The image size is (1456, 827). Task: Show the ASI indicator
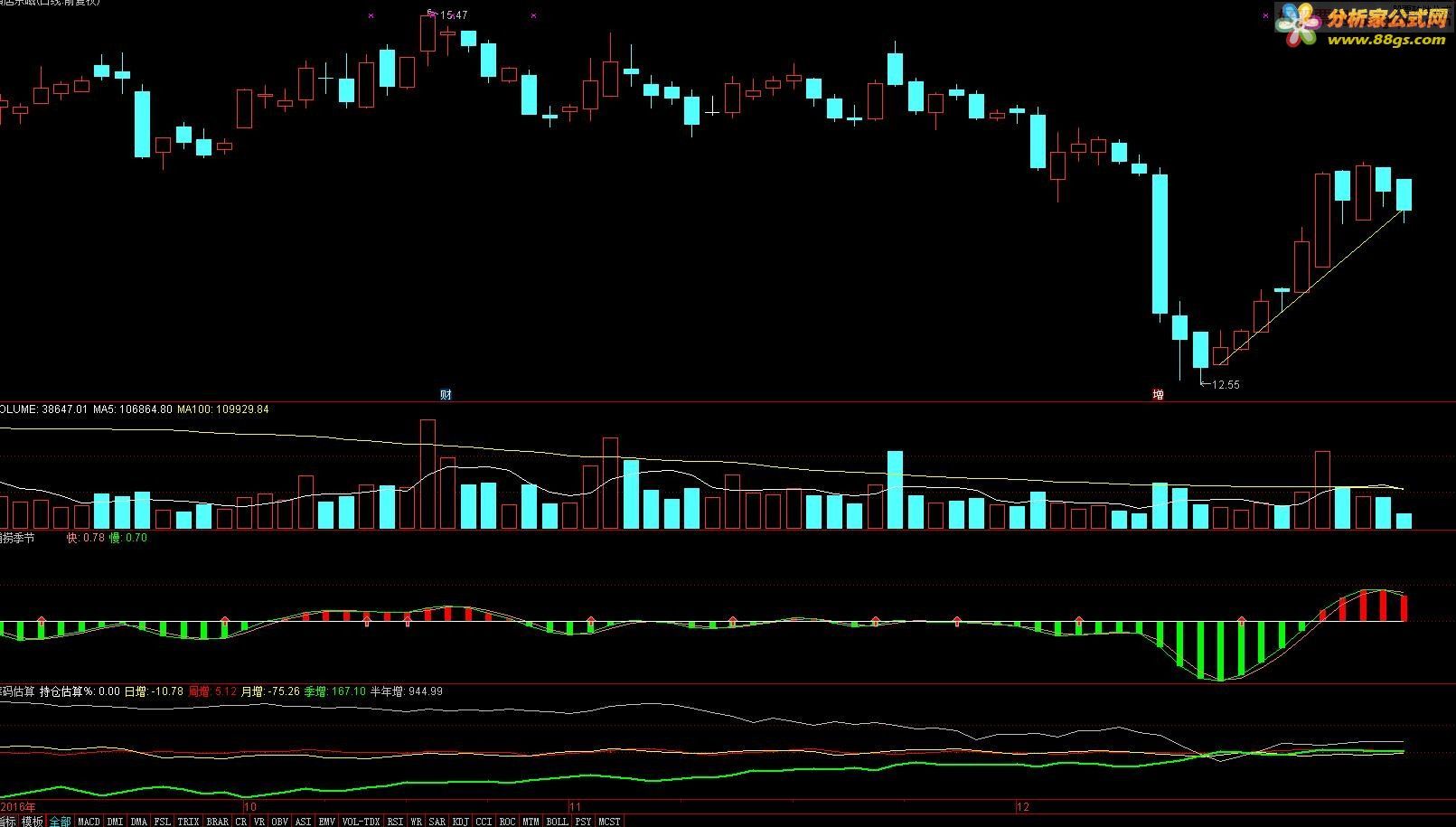pos(303,822)
